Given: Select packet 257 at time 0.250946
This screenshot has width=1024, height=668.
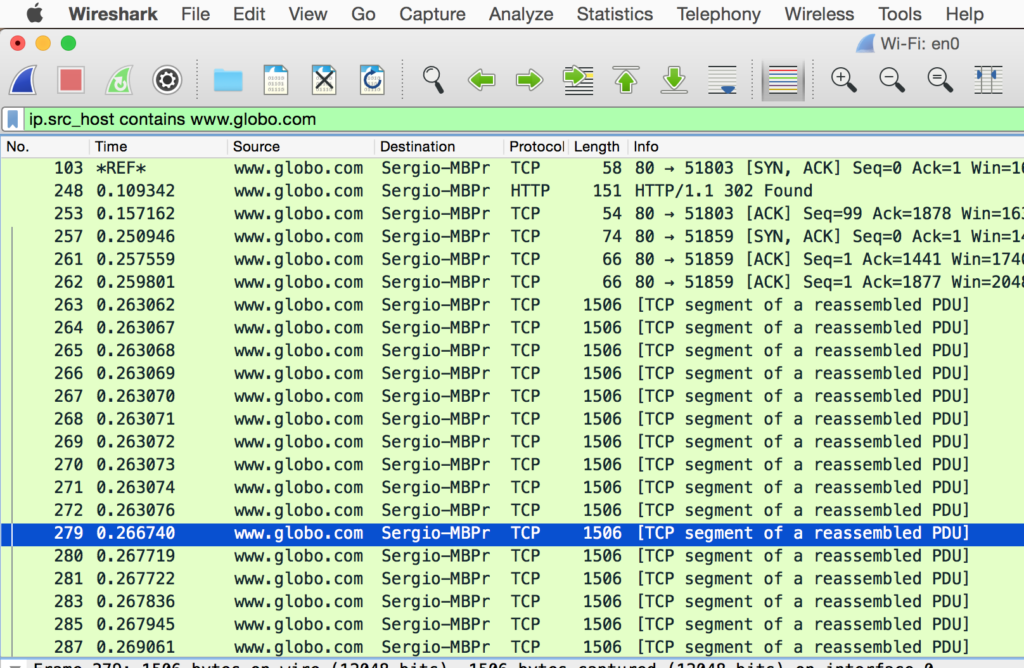Looking at the screenshot, I should click(512, 237).
